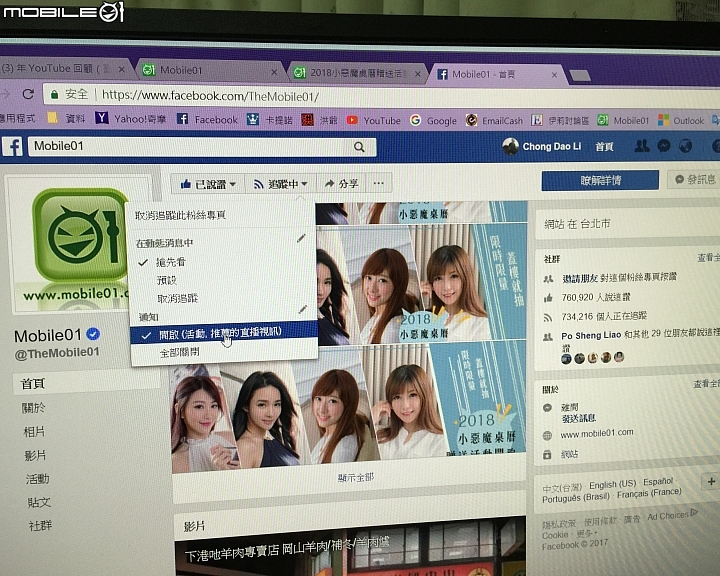Open YouTube bookmark
Screen dimensions: 720x576
click(374, 120)
